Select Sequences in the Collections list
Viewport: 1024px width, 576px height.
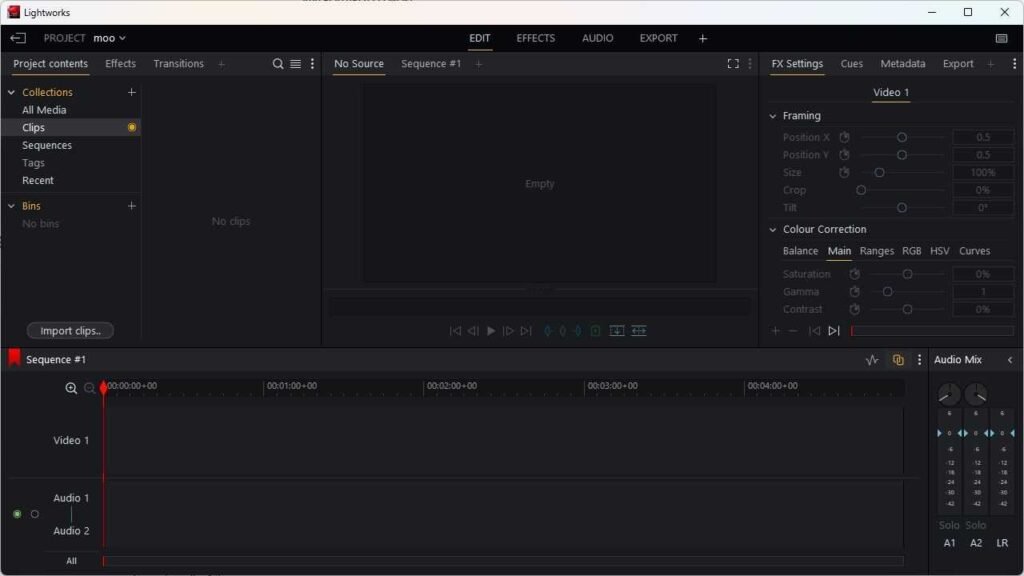[x=47, y=145]
